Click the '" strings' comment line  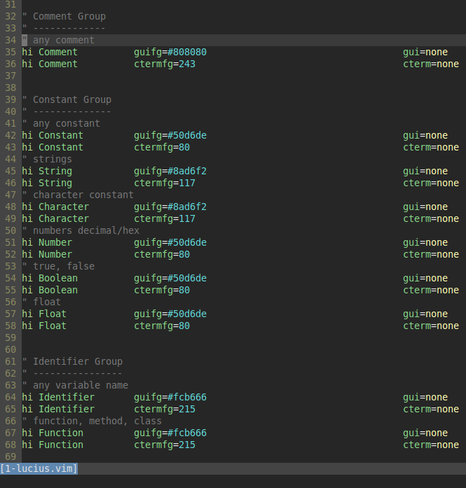pos(47,159)
